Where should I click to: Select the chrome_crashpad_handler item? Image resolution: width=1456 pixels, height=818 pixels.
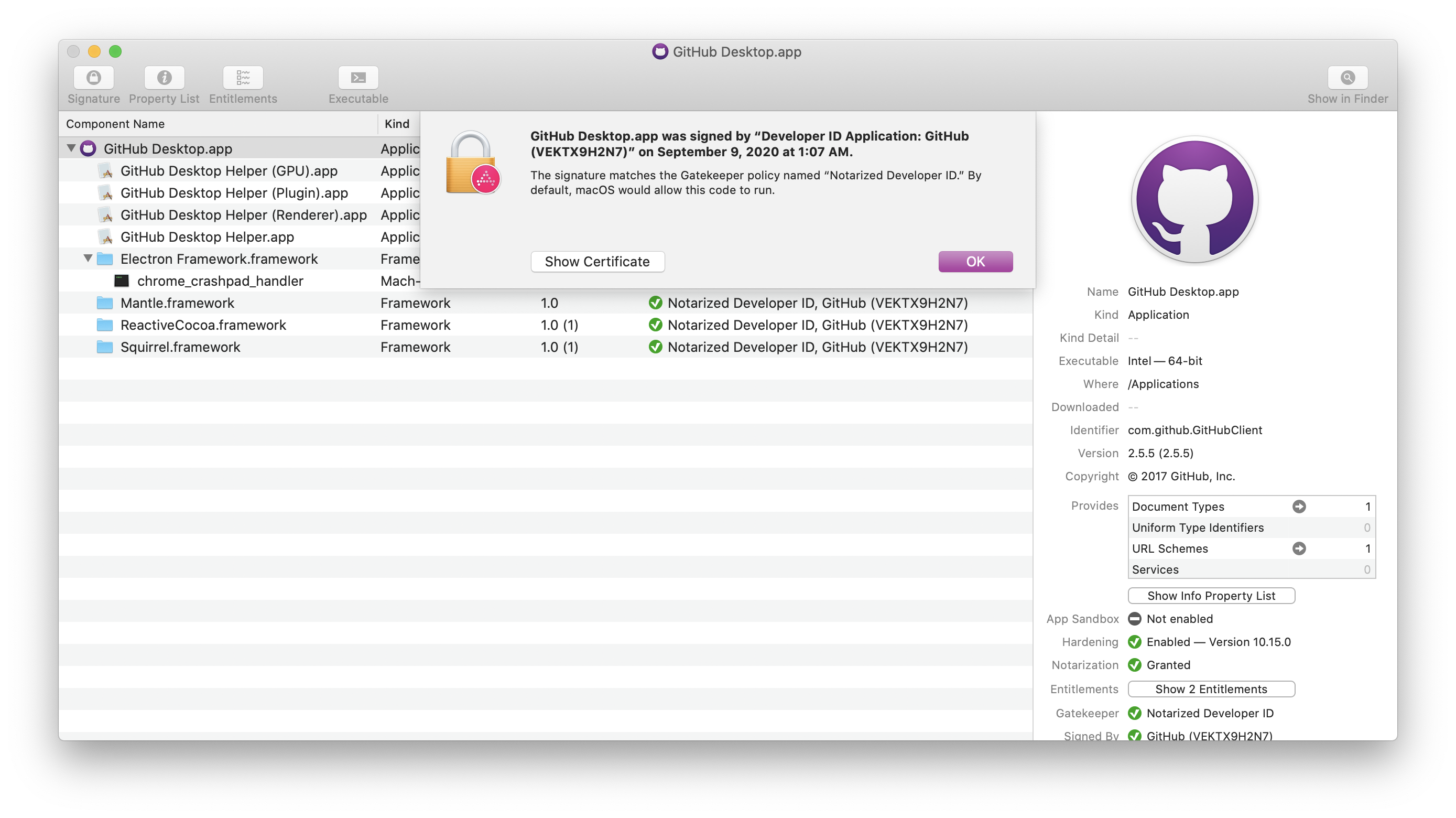pos(220,281)
